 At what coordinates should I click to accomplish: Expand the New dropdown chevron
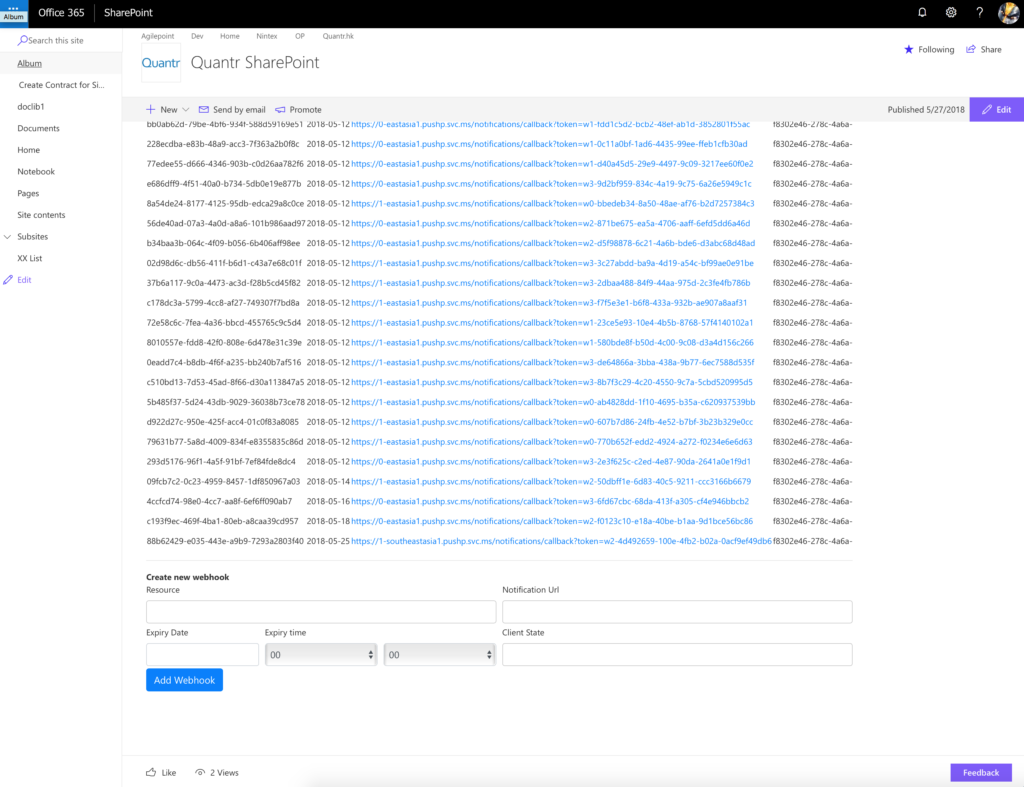(x=185, y=110)
